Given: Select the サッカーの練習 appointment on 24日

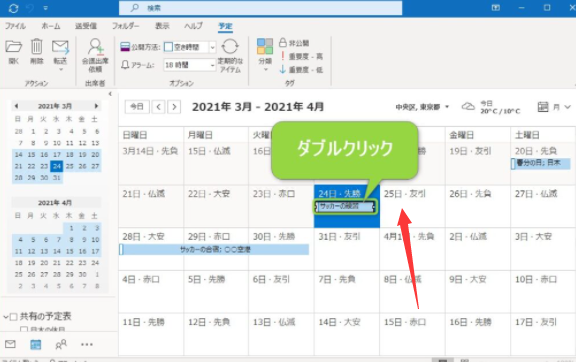Looking at the screenshot, I should [345, 206].
